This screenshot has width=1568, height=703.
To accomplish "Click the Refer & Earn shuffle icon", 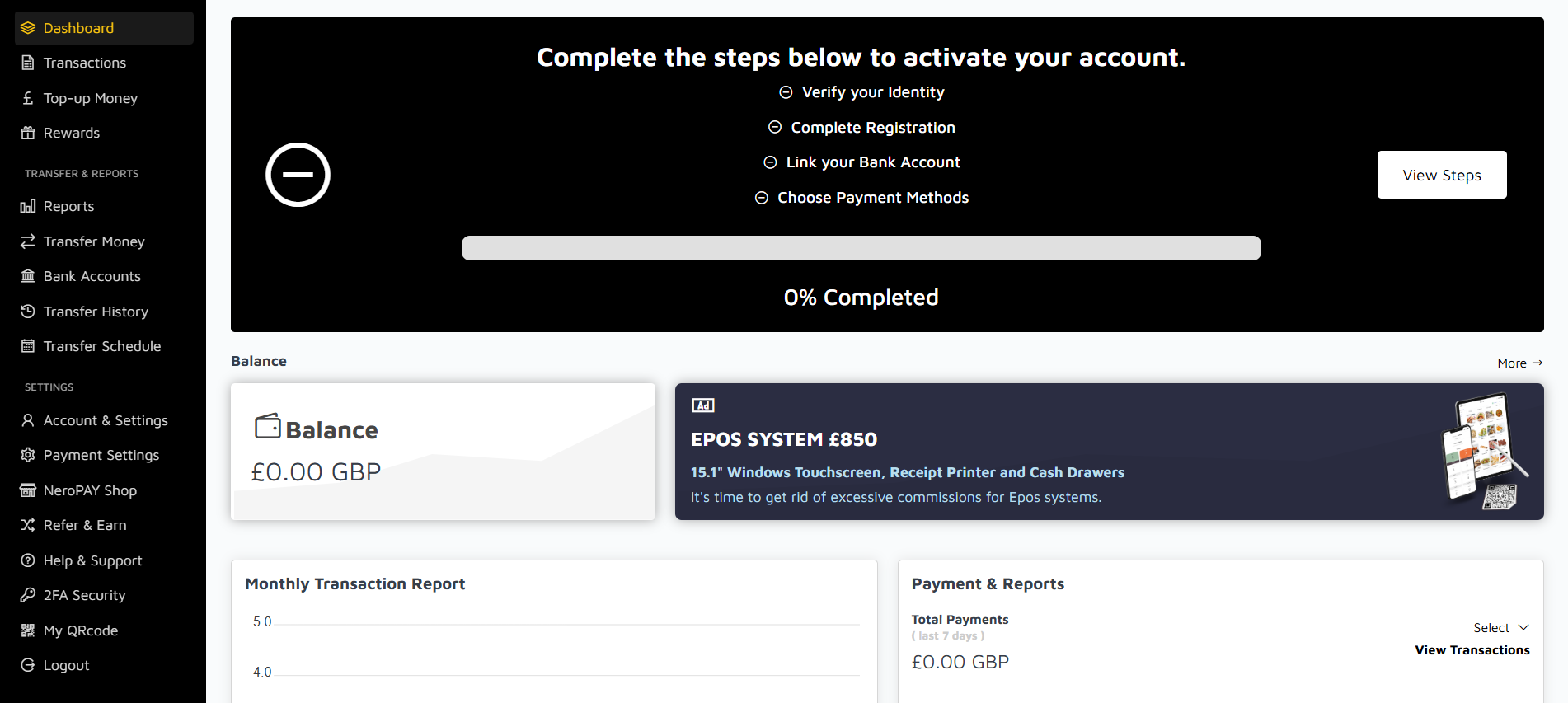I will point(28,525).
